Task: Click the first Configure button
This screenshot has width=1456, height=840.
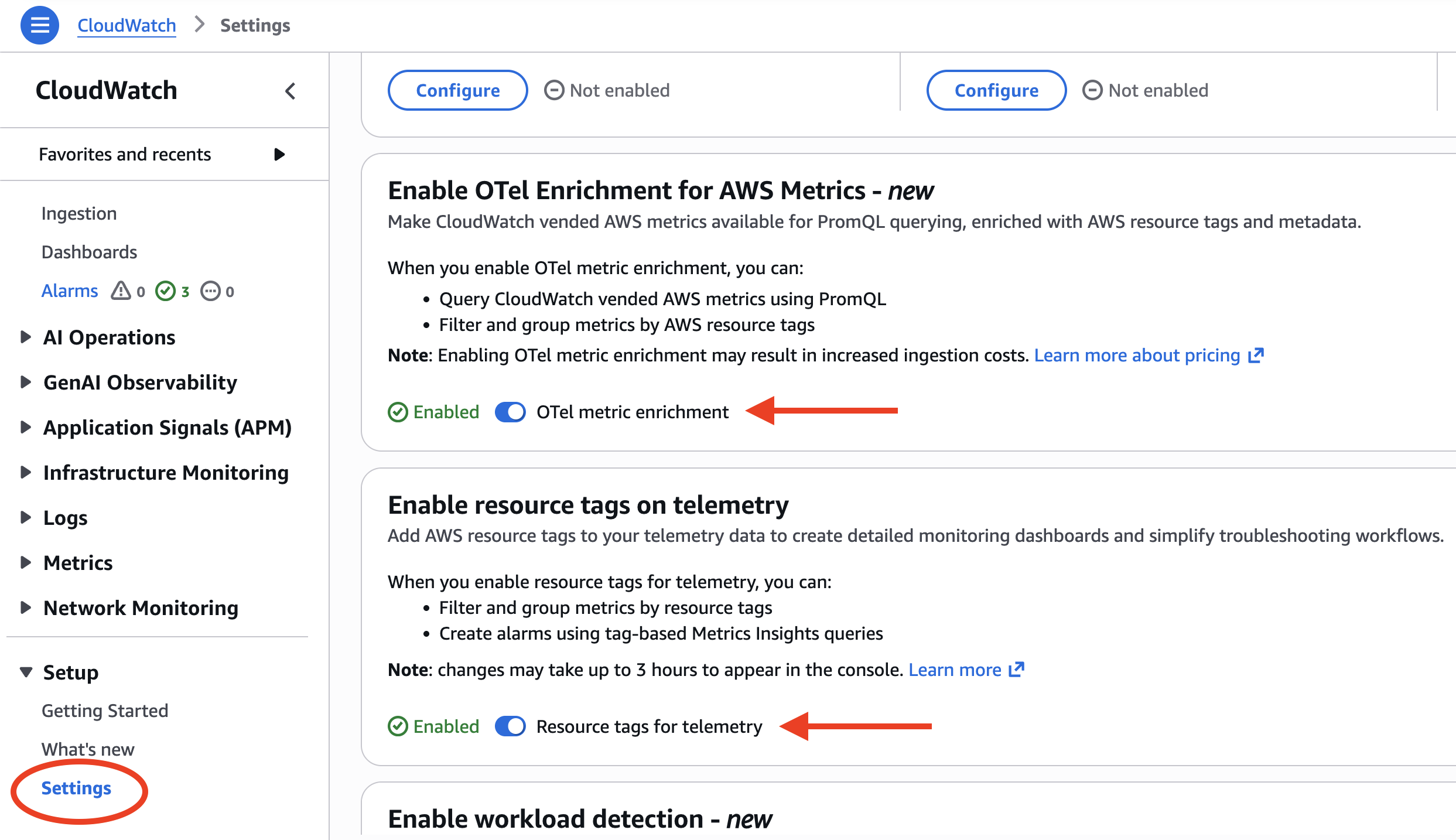Action: (457, 90)
